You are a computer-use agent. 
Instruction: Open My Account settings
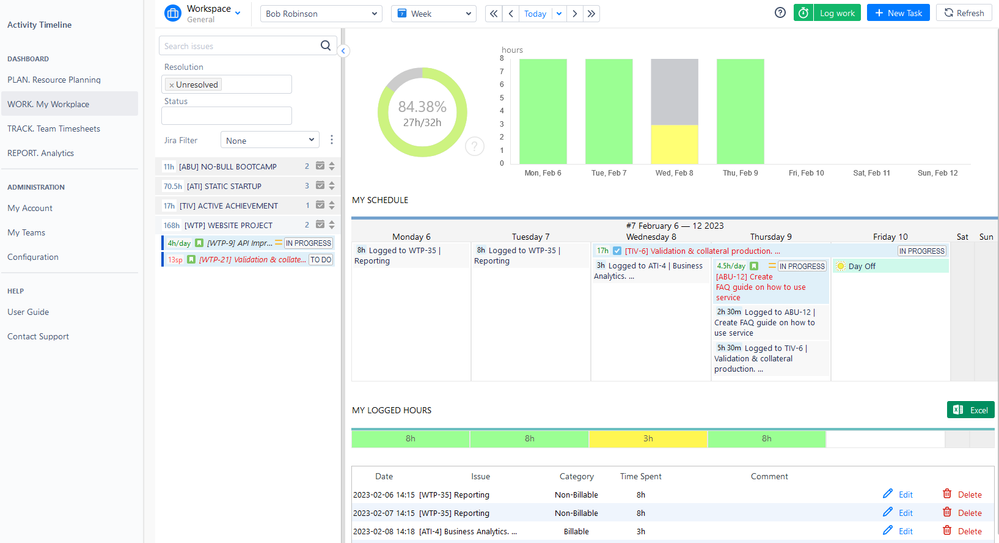point(30,208)
